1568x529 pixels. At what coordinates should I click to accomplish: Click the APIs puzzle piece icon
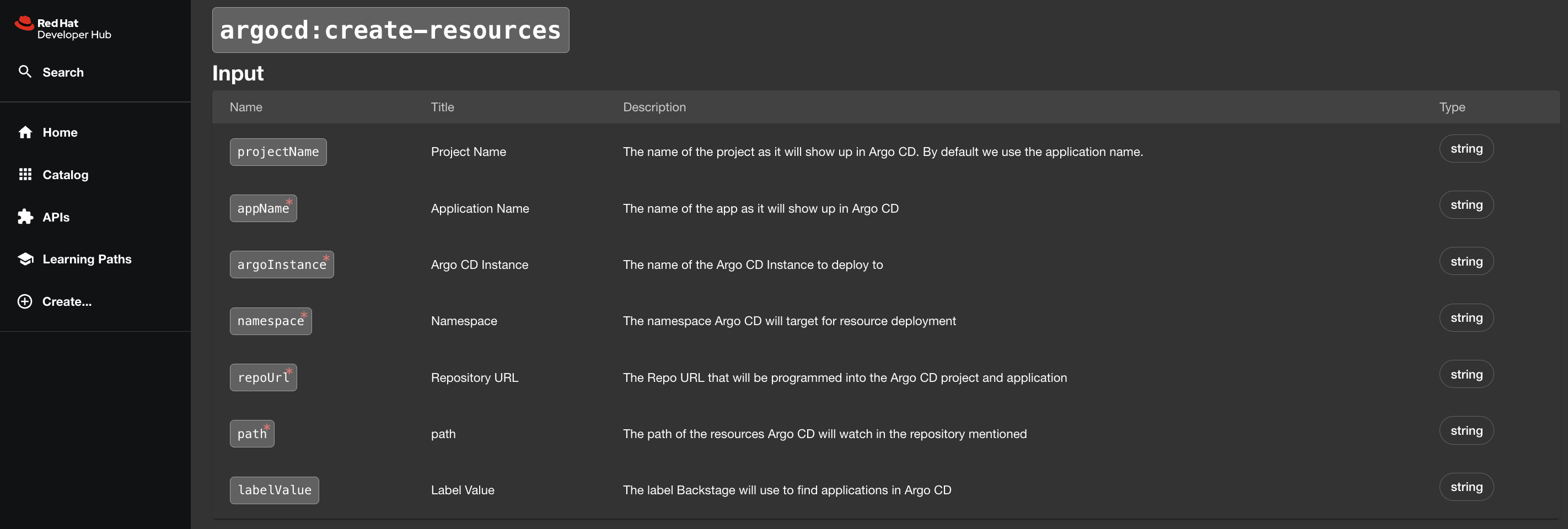coord(25,217)
